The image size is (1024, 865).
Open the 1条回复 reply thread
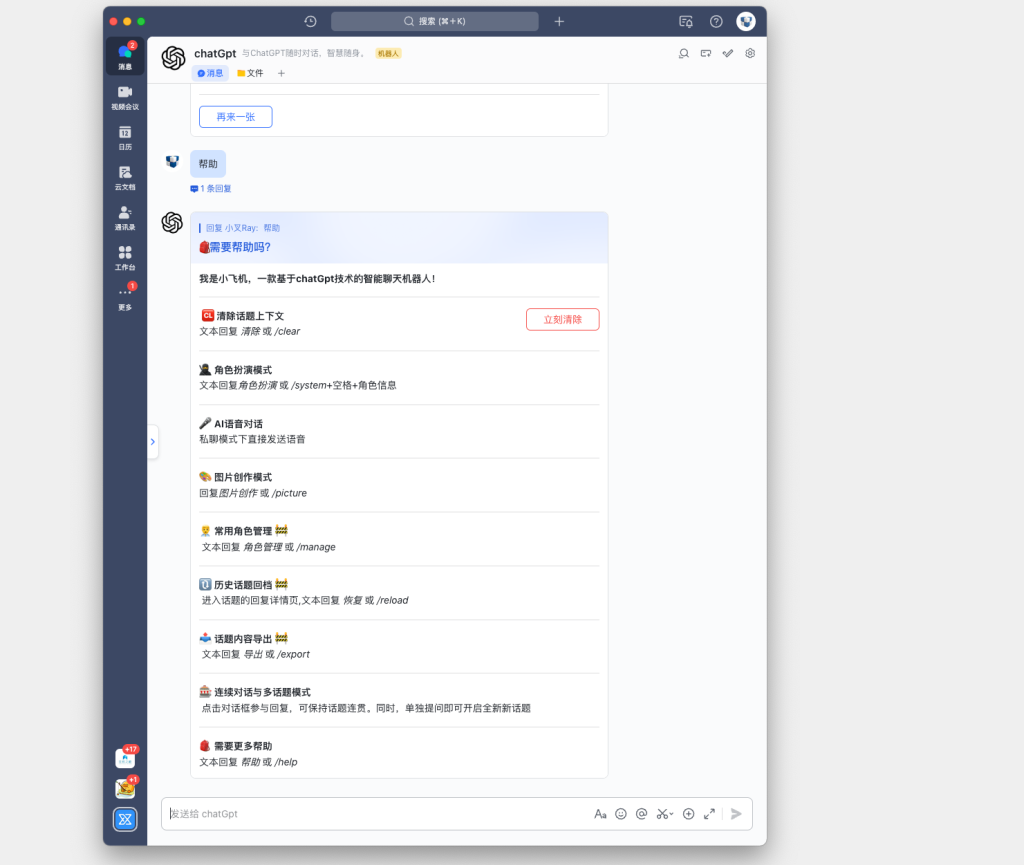point(210,188)
